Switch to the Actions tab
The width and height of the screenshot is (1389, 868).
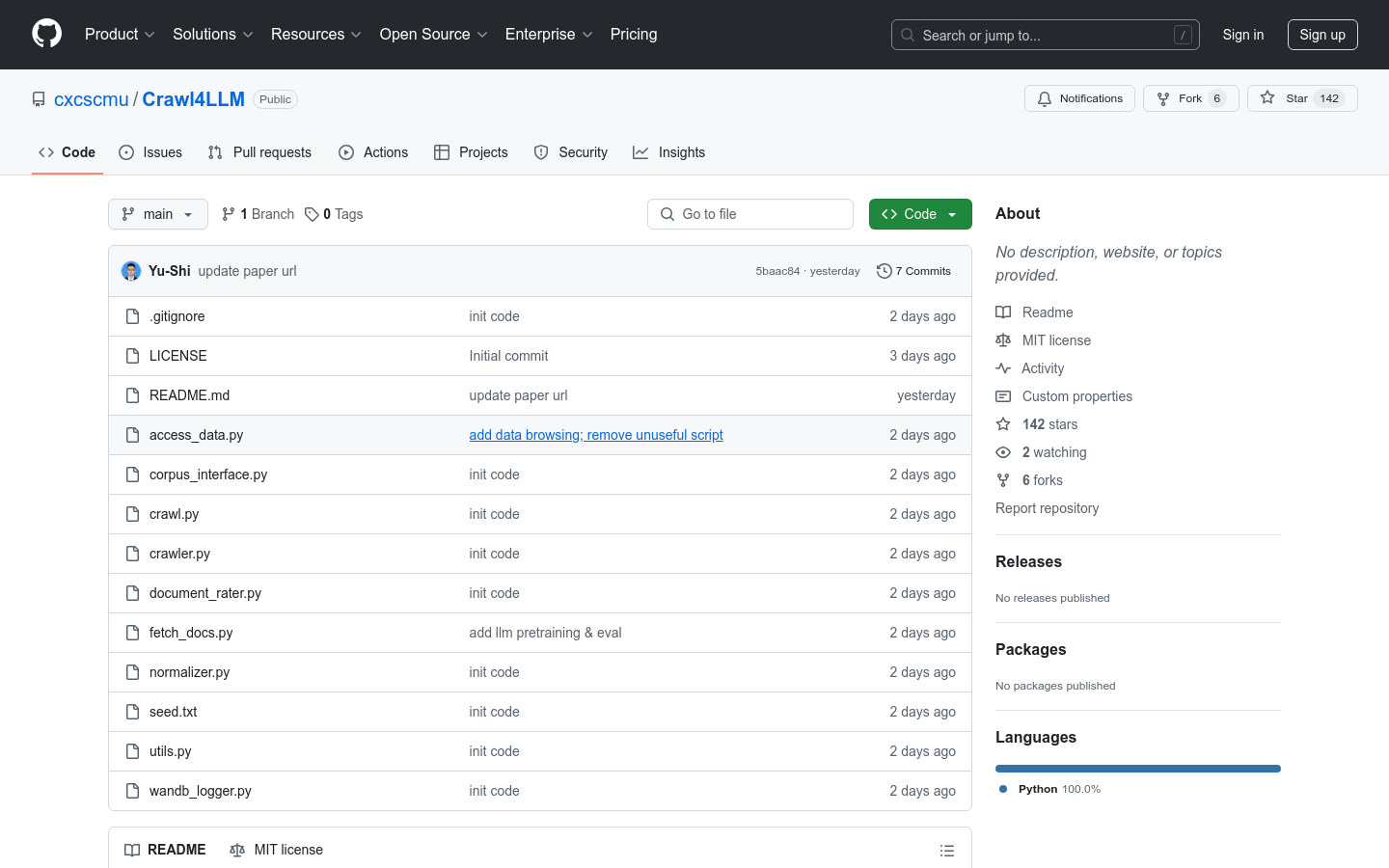pos(373,152)
